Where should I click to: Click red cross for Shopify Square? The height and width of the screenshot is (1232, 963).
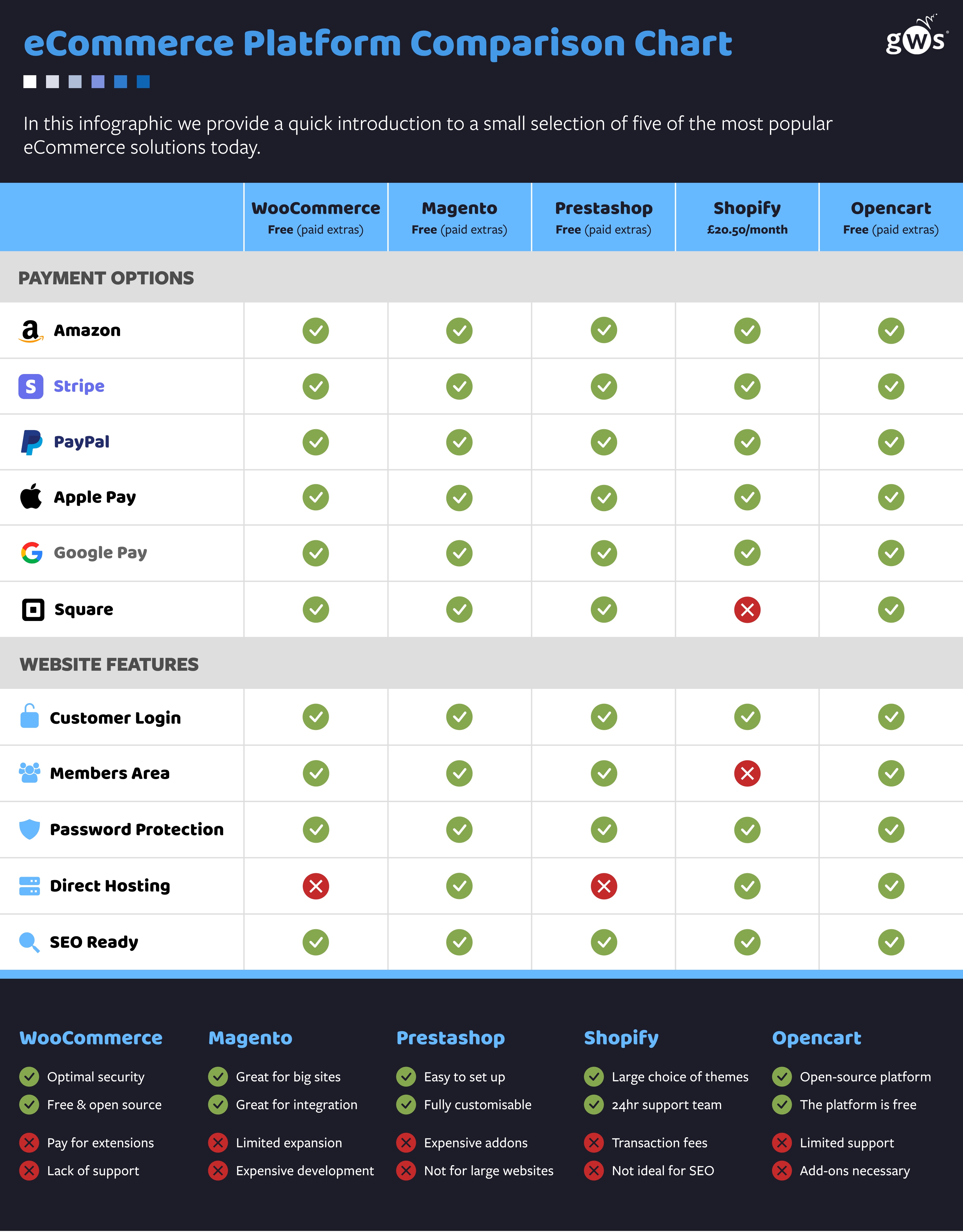[748, 610]
